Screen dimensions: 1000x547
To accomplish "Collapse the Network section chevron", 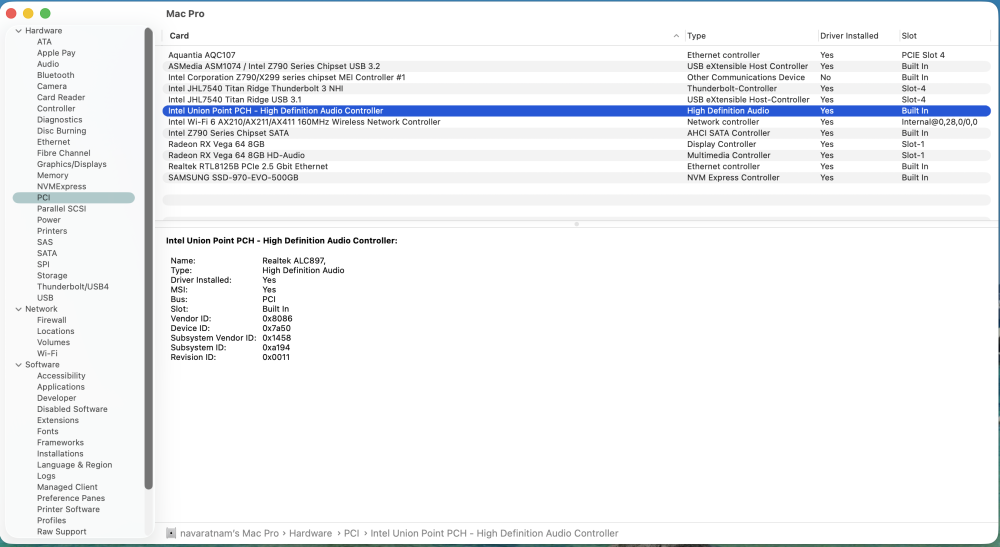I will pos(18,309).
